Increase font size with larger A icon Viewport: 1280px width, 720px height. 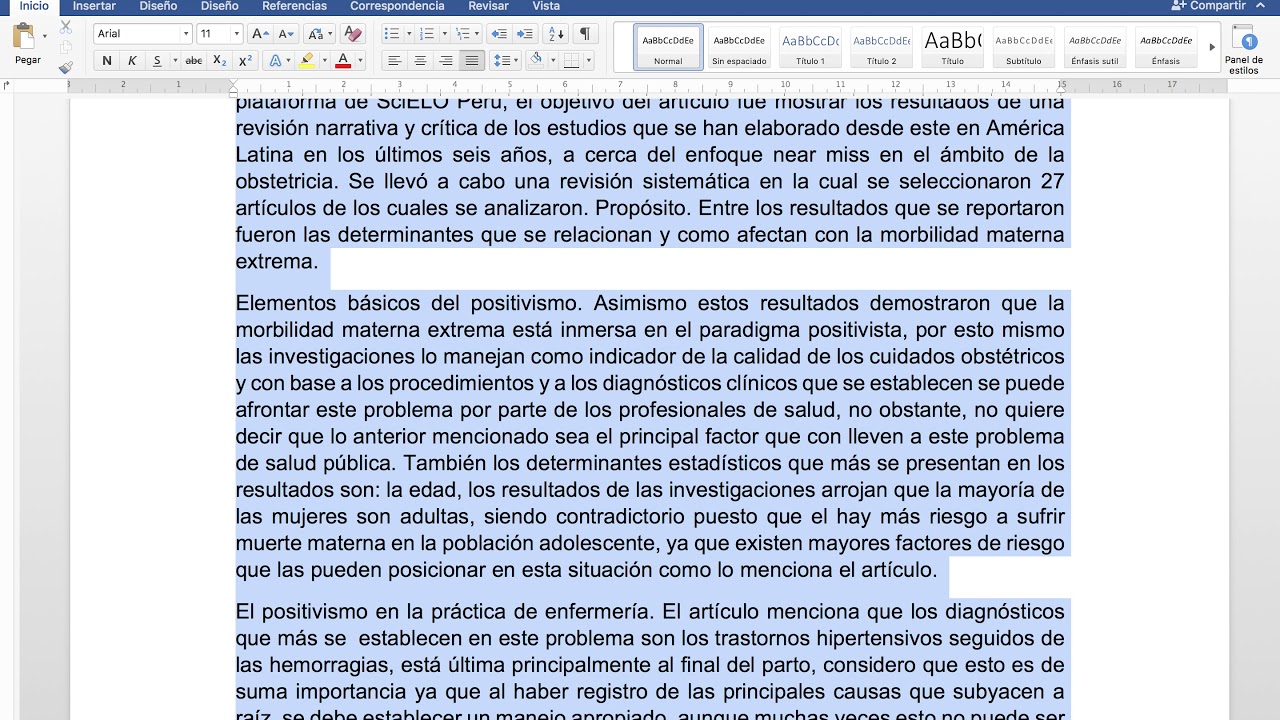(x=260, y=34)
